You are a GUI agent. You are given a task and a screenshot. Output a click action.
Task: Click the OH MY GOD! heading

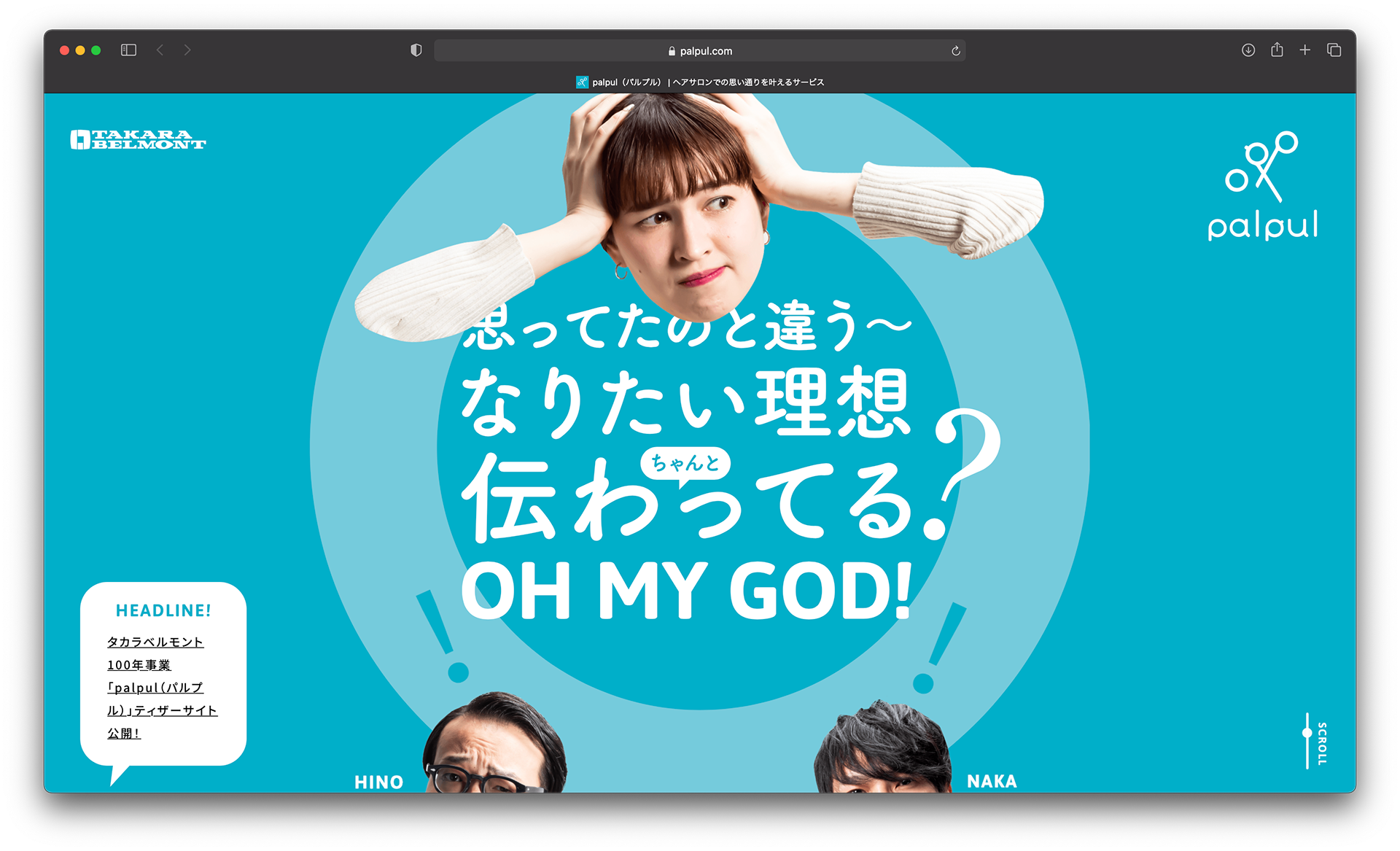pyautogui.click(x=687, y=591)
